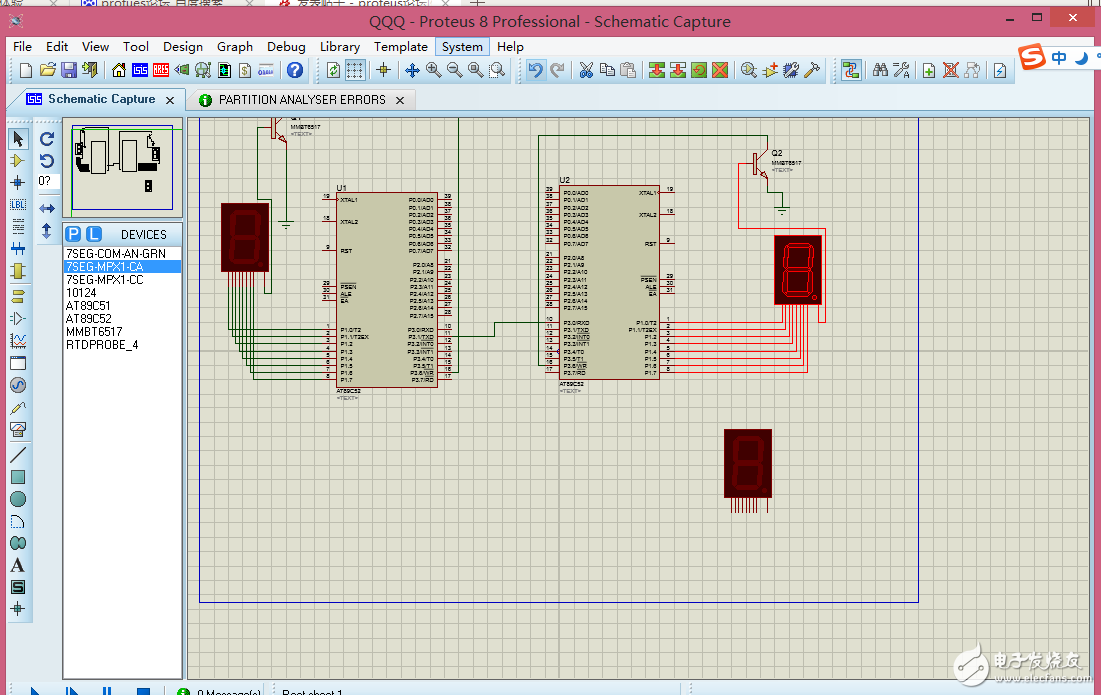Redraw the display with the refresh icon

tap(334, 70)
